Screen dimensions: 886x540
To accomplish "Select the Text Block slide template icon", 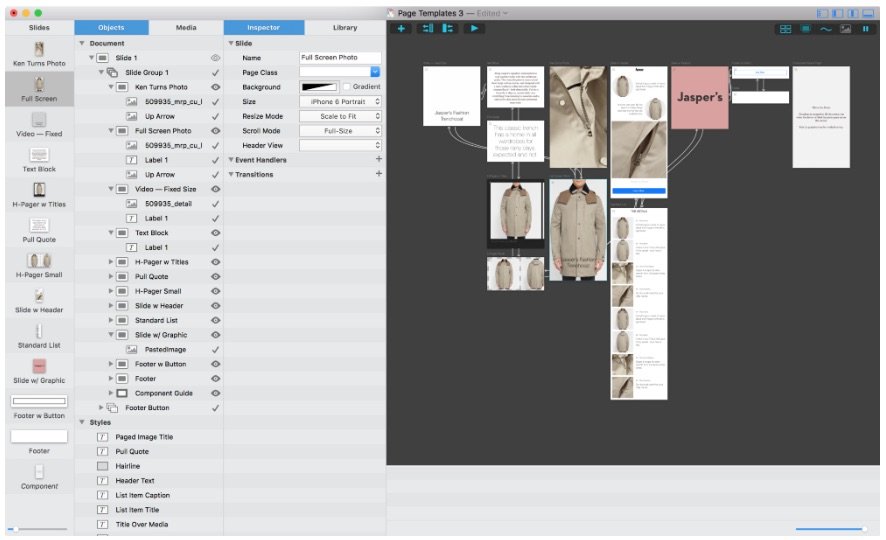I will (x=39, y=155).
